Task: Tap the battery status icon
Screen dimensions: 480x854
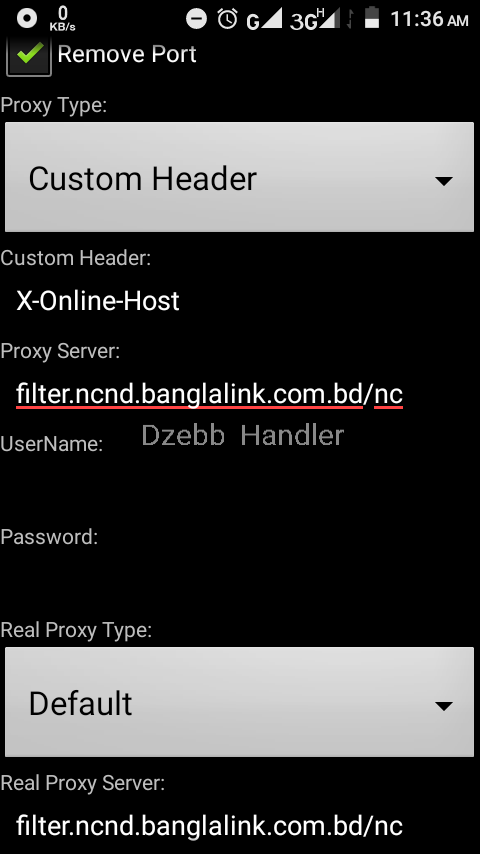Action: pyautogui.click(x=372, y=17)
